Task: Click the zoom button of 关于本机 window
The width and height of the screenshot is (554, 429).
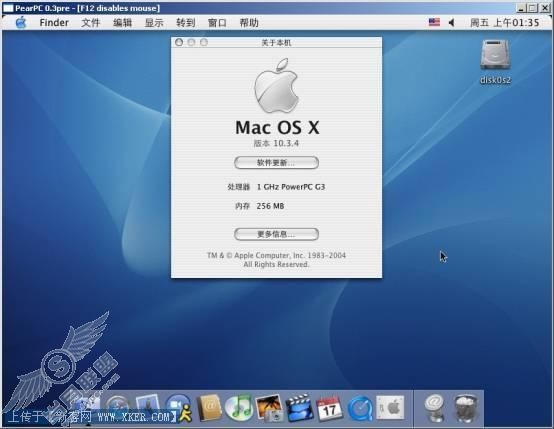Action: click(204, 42)
